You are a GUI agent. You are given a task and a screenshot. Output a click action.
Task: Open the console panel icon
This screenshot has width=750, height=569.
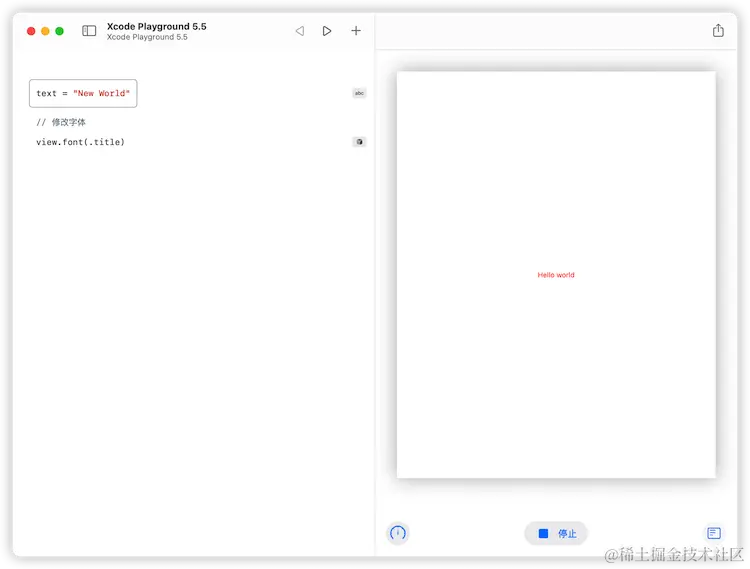click(x=714, y=533)
